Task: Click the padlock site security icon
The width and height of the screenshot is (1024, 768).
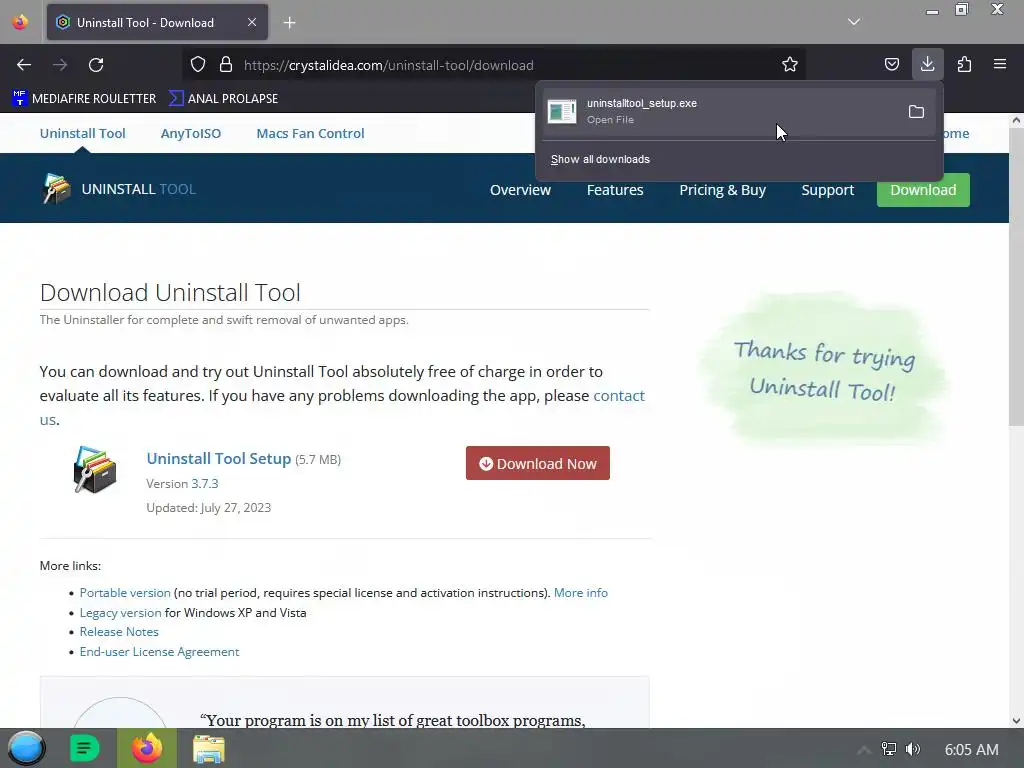Action: (x=226, y=65)
